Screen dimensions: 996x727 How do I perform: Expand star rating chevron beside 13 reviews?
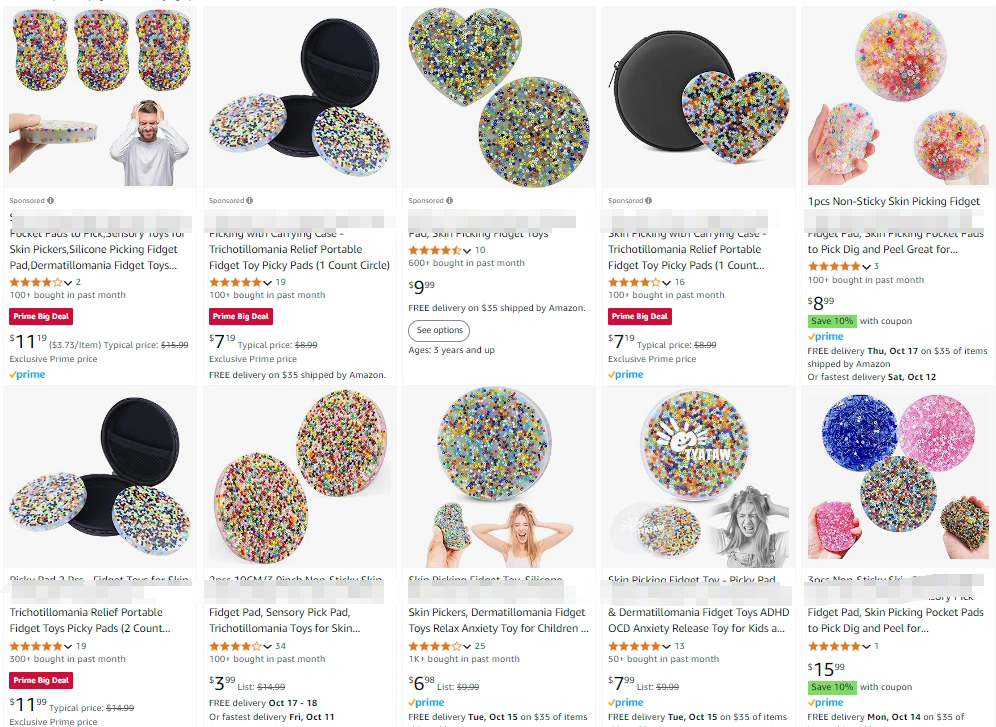(x=666, y=646)
